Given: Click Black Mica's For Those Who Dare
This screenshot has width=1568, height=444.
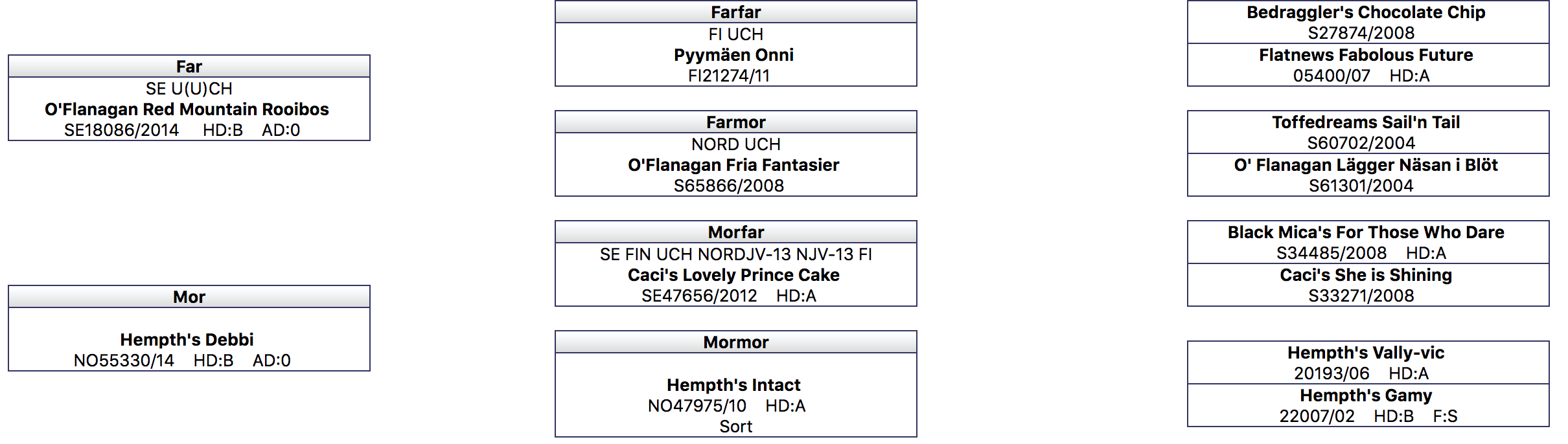Looking at the screenshot, I should click(1366, 232).
